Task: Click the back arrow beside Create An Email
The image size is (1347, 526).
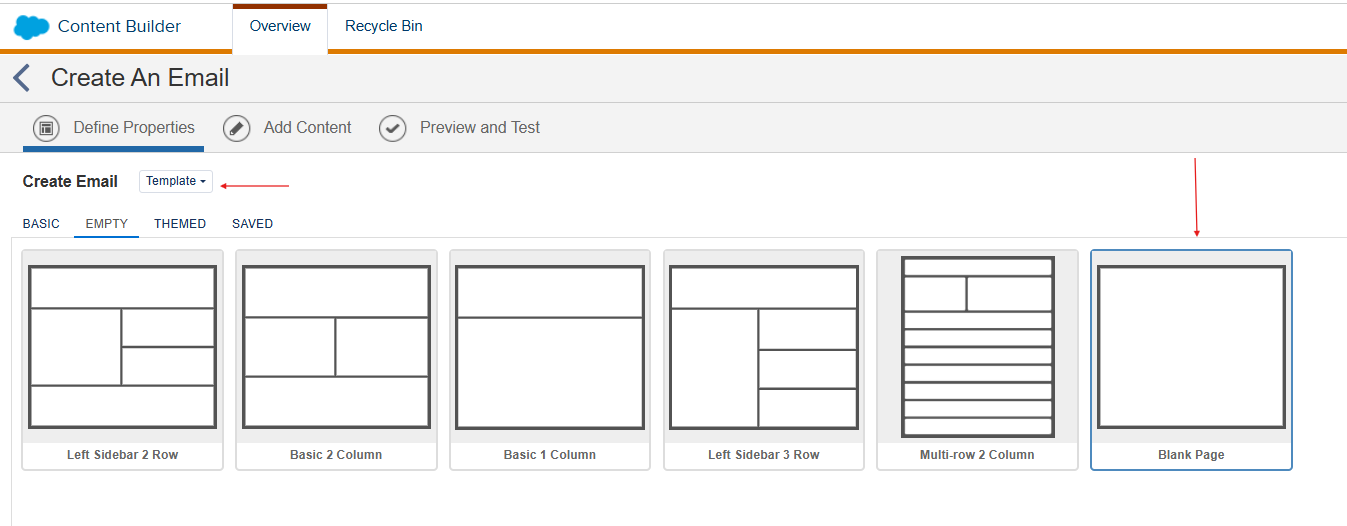Action: point(22,78)
